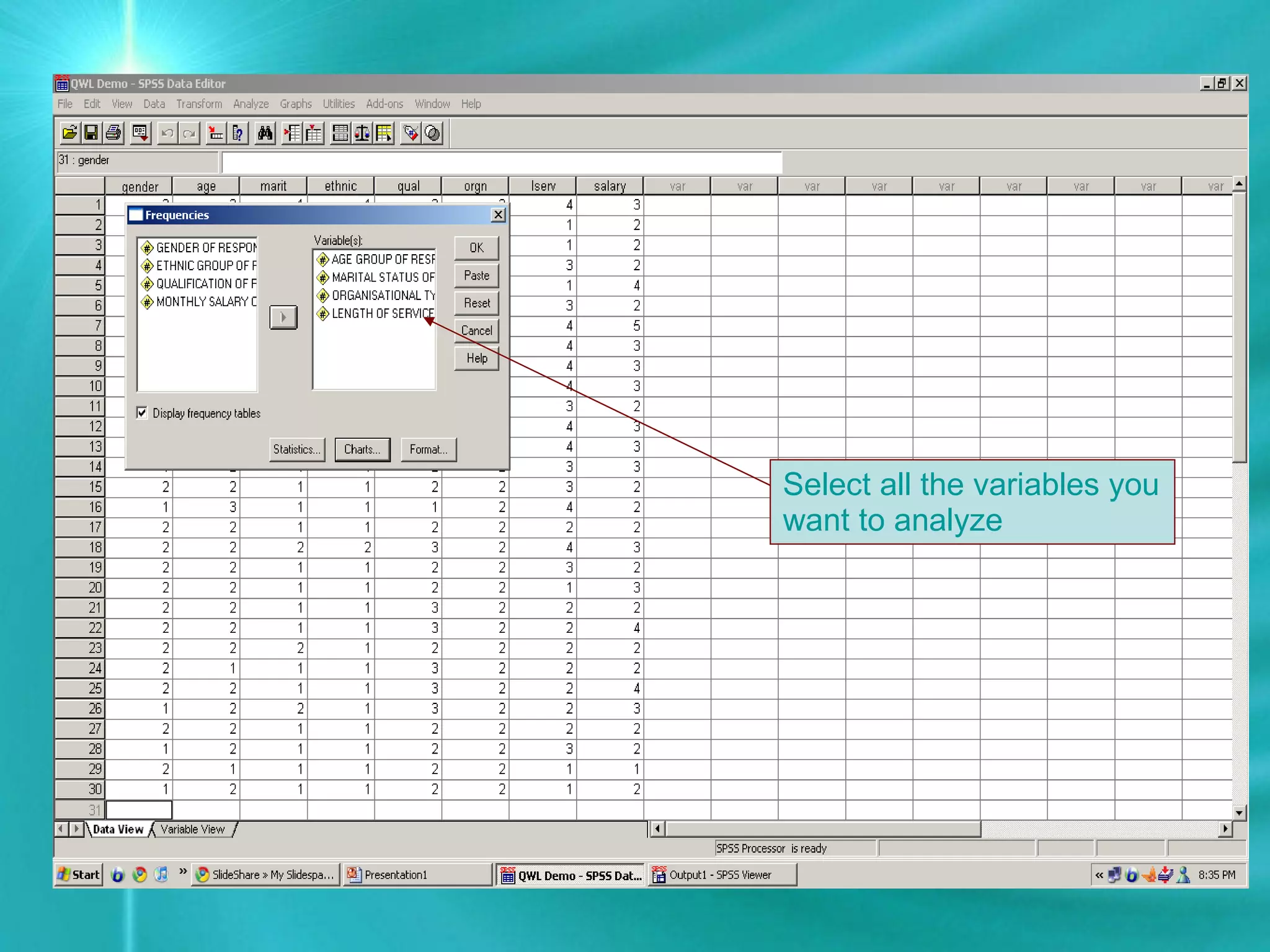Screen dimensions: 1270x952
Task: Click the Insert Variable icon
Action: [314, 133]
